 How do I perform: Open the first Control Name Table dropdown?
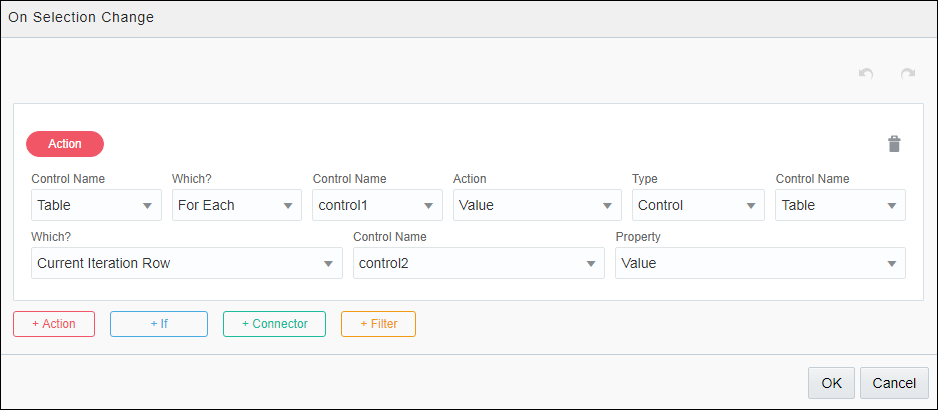click(96, 205)
